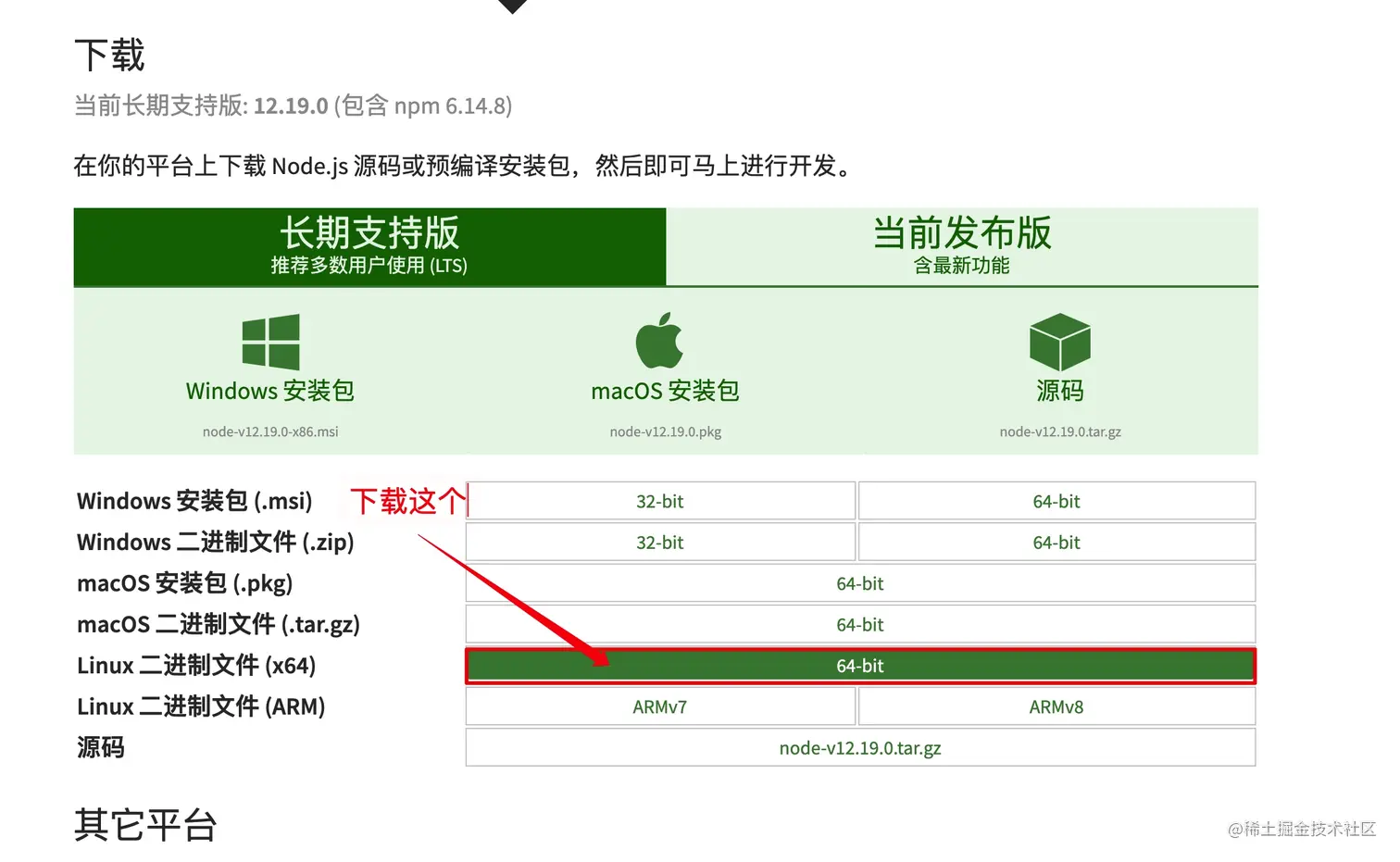Click node-v12.19.0.pkg filename text
The width and height of the screenshot is (1400, 862).
(x=666, y=431)
